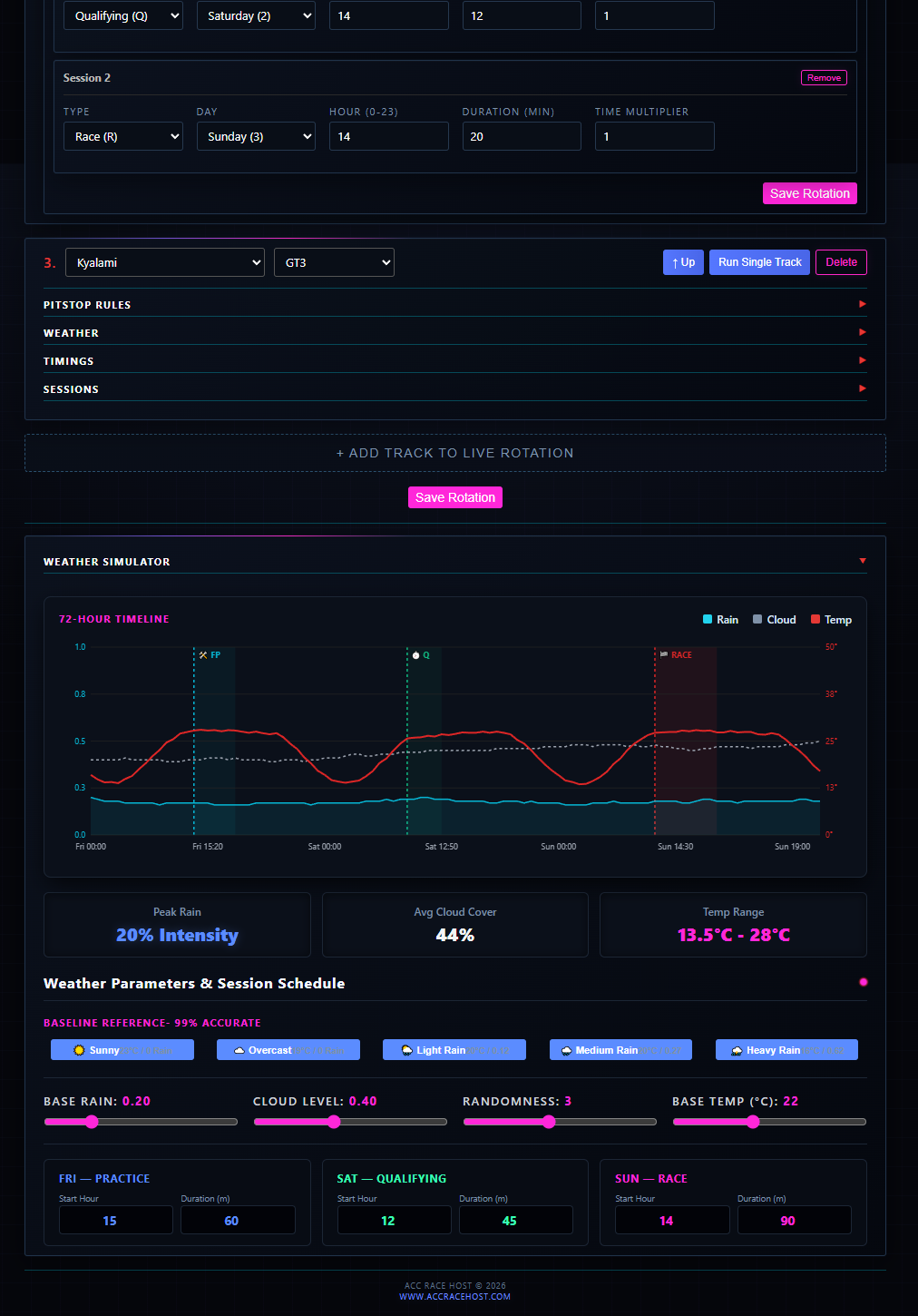Open the Race (R) session type dropdown
The height and width of the screenshot is (1316, 918).
click(x=123, y=136)
